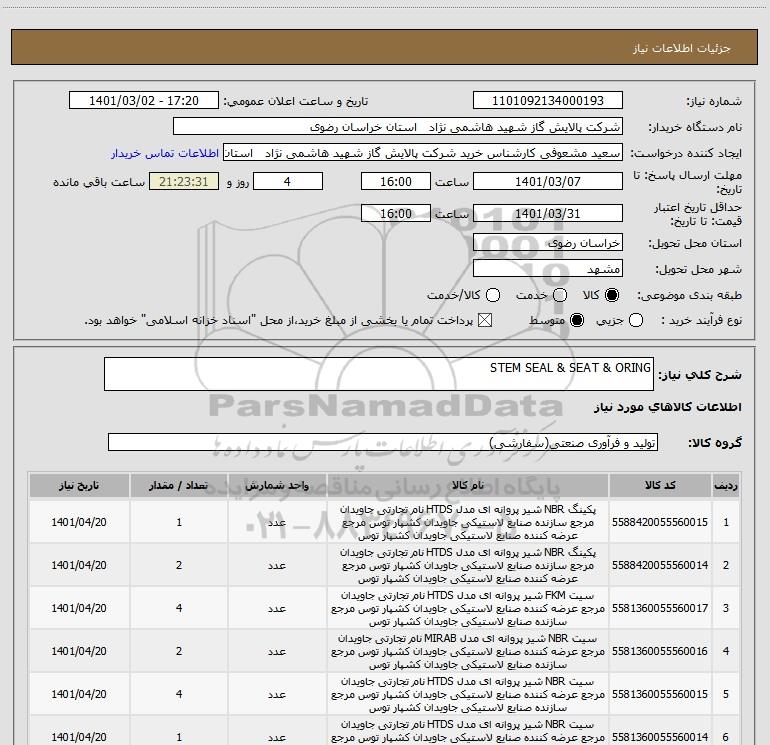This screenshot has height=745, width=770.
Task: Click the announcement date and time field
Action: [143, 101]
